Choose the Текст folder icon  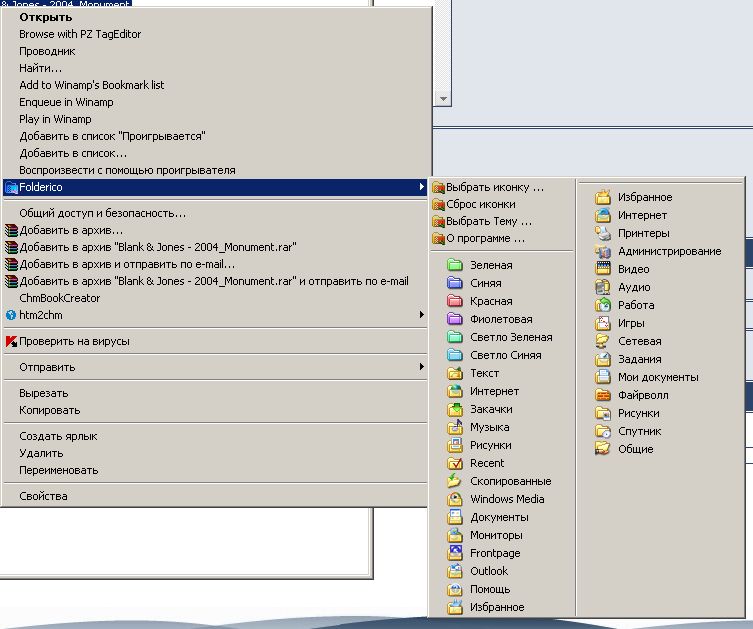(x=454, y=373)
